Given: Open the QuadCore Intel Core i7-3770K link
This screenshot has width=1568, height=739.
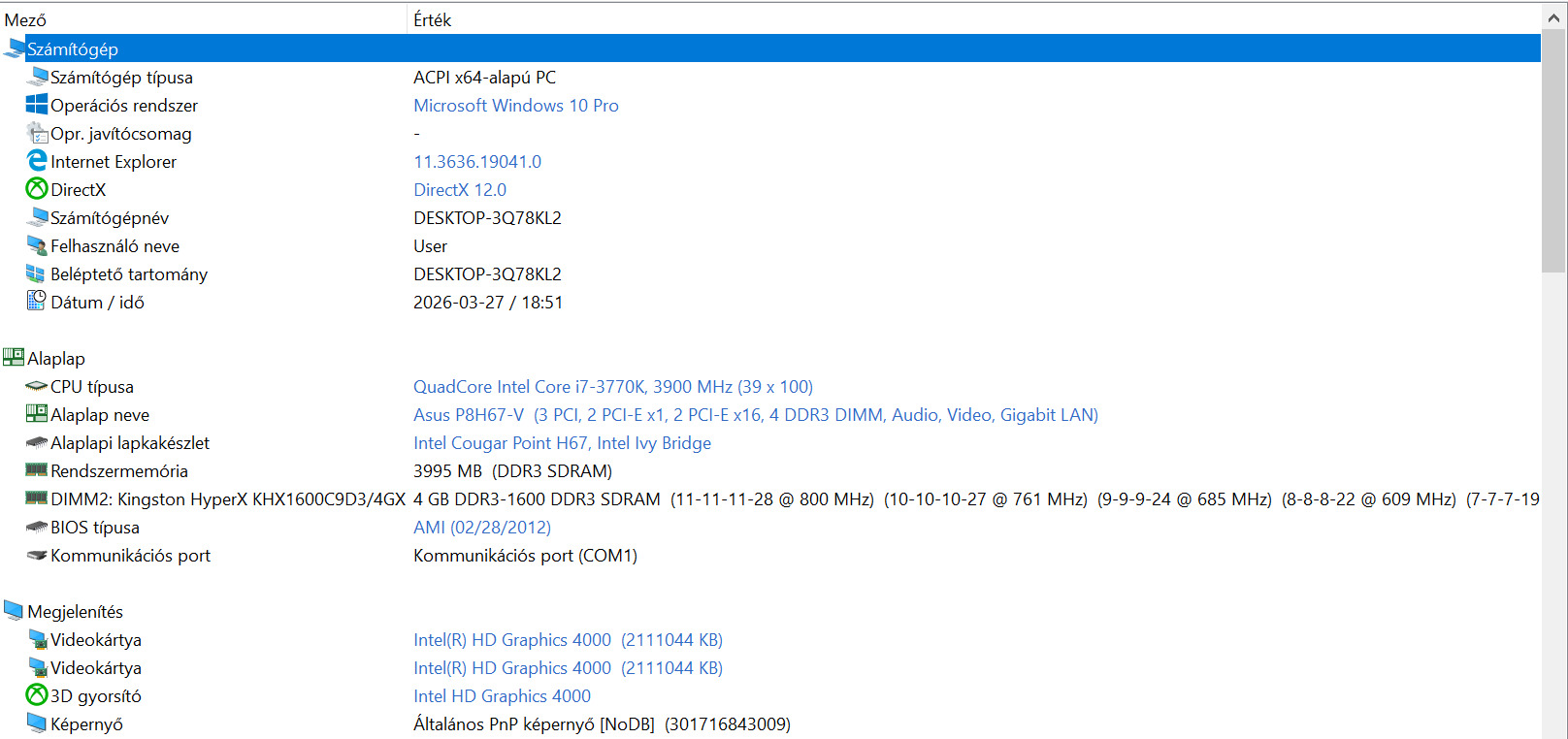Looking at the screenshot, I should (x=613, y=386).
